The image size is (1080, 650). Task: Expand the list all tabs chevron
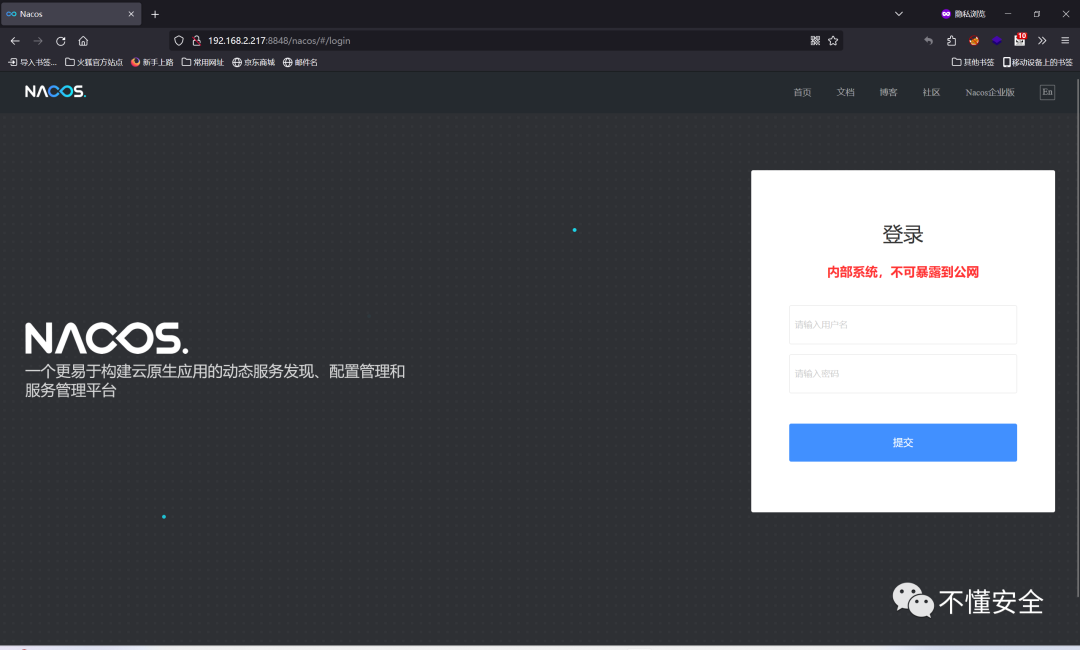(899, 14)
